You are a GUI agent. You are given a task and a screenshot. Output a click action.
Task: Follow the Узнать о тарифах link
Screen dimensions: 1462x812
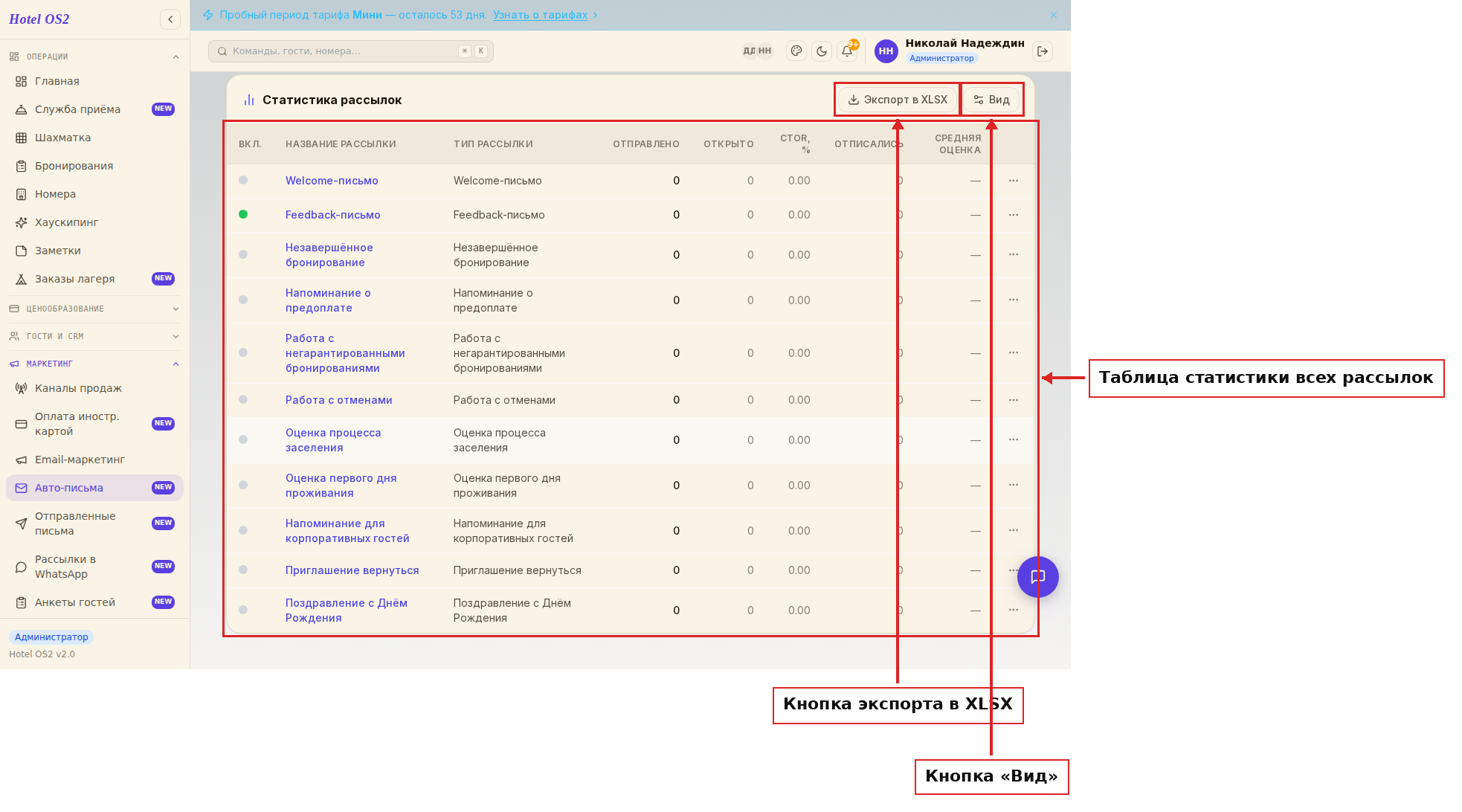coord(540,15)
